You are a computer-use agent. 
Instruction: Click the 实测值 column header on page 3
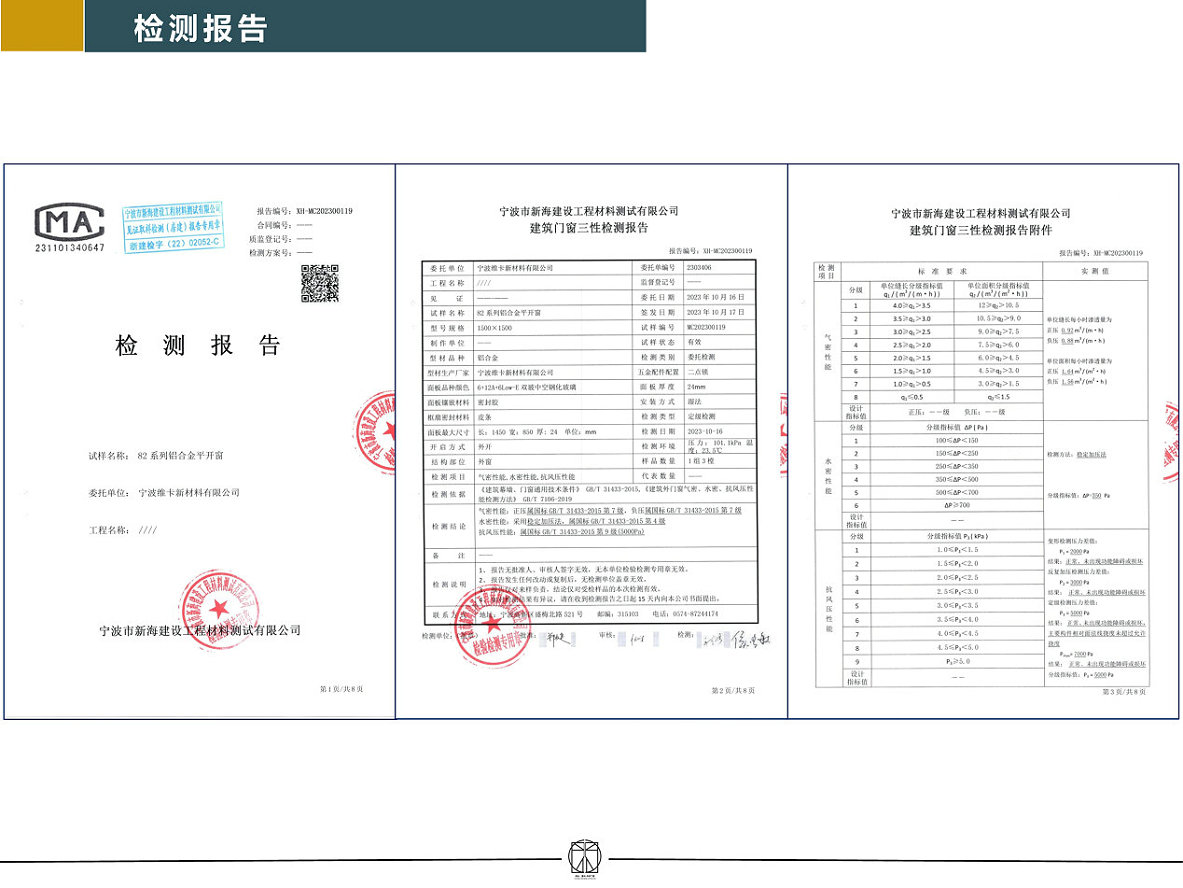pos(1095,271)
